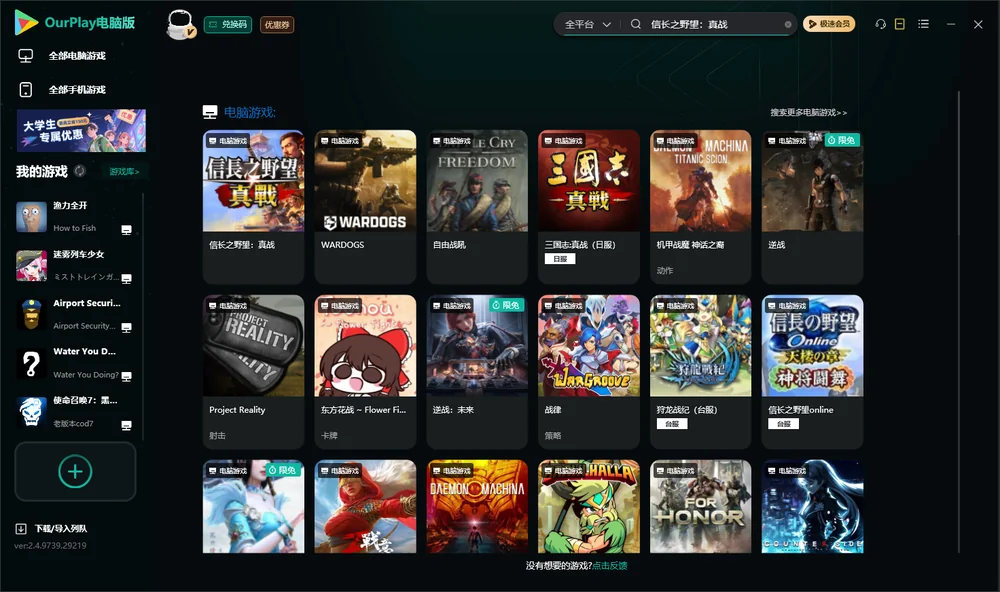Open the For Honor game card
This screenshot has height=592, width=1000.
(x=701, y=507)
